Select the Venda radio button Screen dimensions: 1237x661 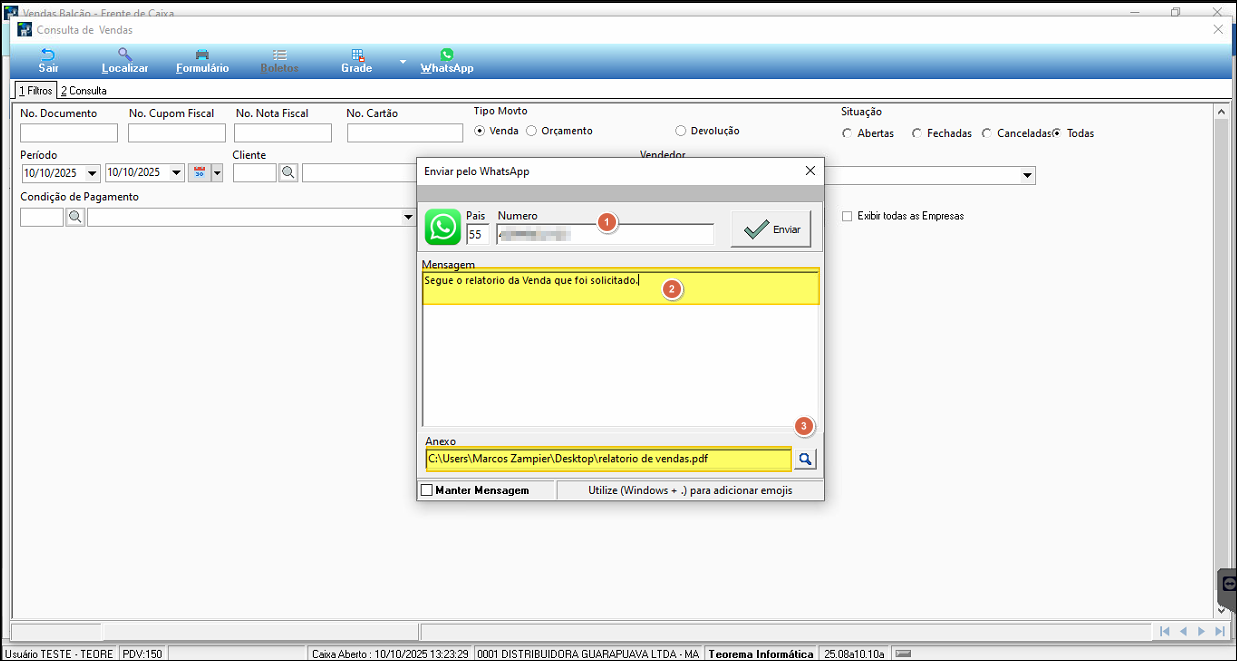click(480, 131)
